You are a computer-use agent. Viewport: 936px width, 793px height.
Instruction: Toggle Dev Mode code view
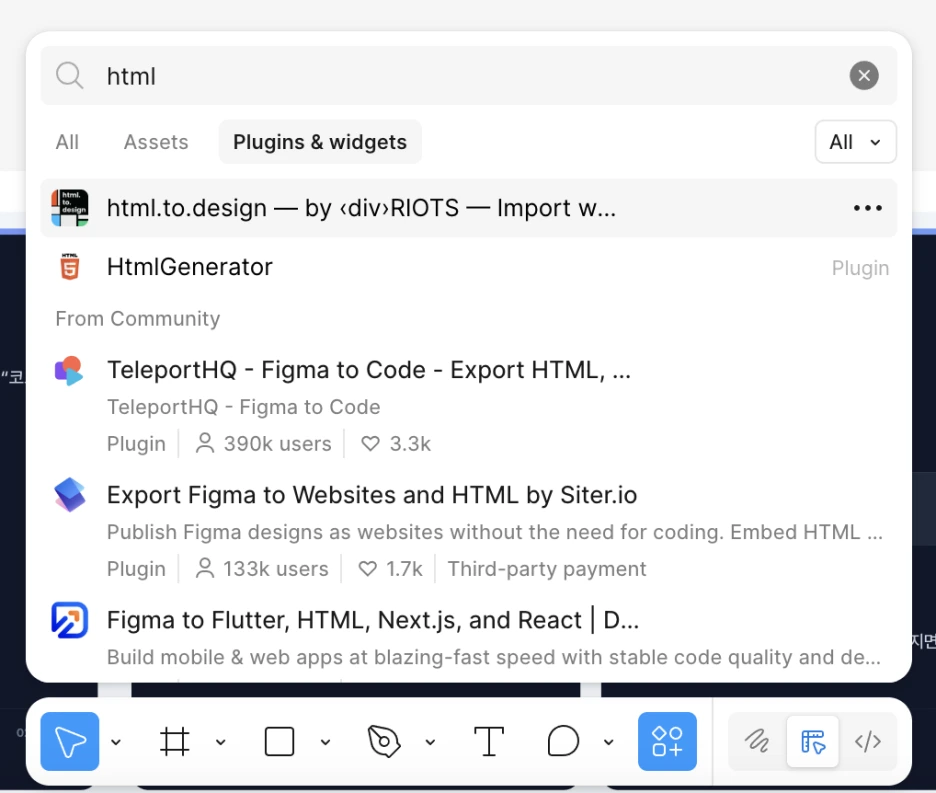point(868,741)
